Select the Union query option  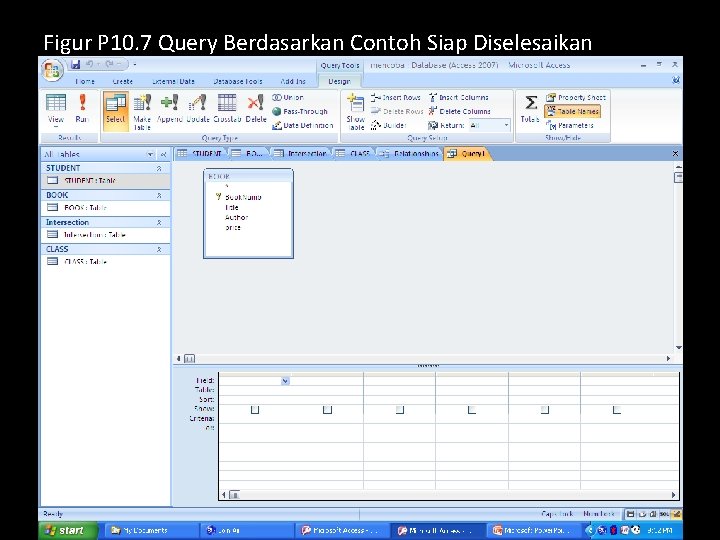pyautogui.click(x=288, y=97)
